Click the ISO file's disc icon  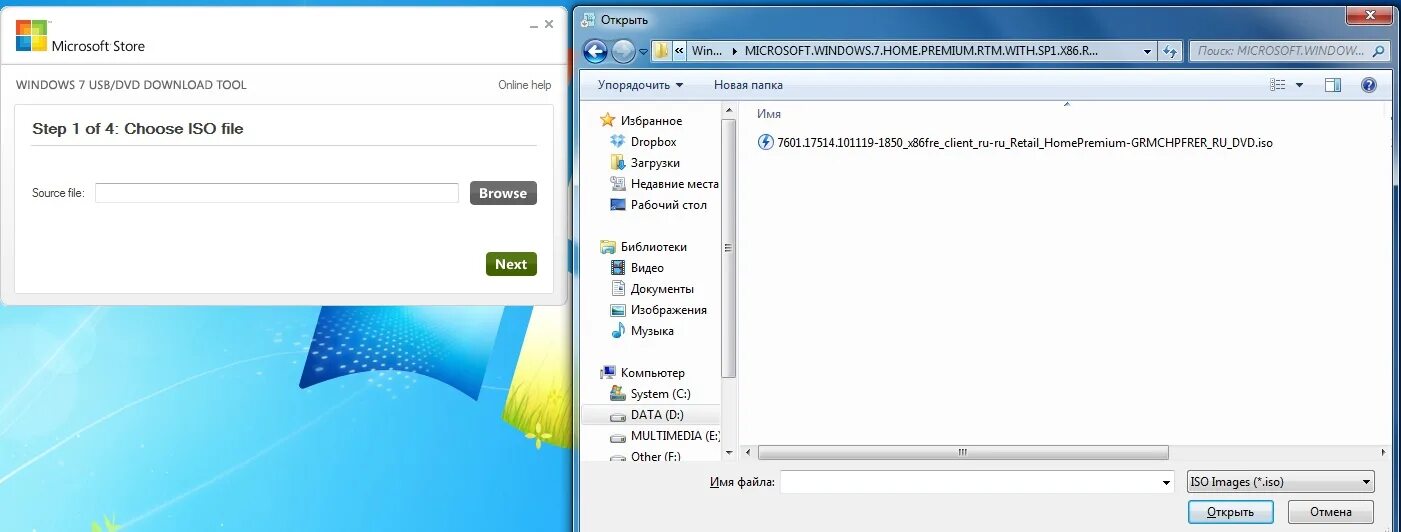pos(766,143)
